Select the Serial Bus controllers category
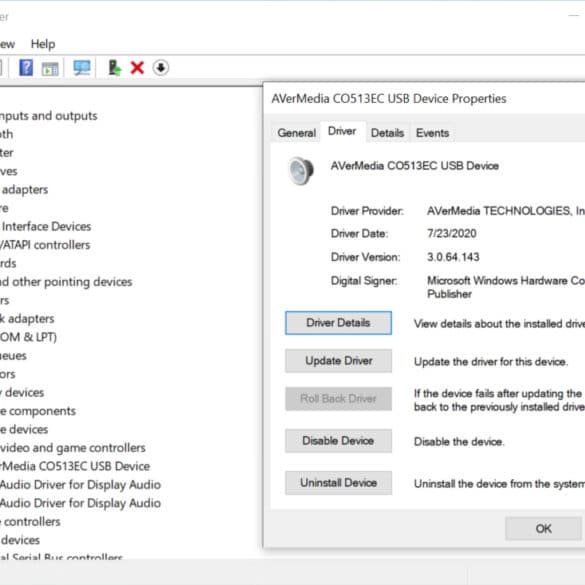Screen dimensions: 585x585 tap(62, 557)
